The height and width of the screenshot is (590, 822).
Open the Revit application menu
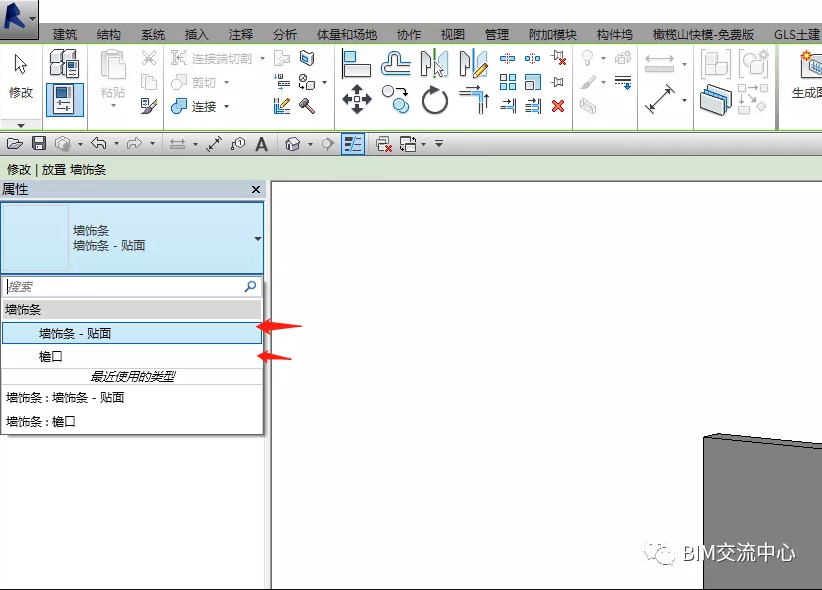19,20
